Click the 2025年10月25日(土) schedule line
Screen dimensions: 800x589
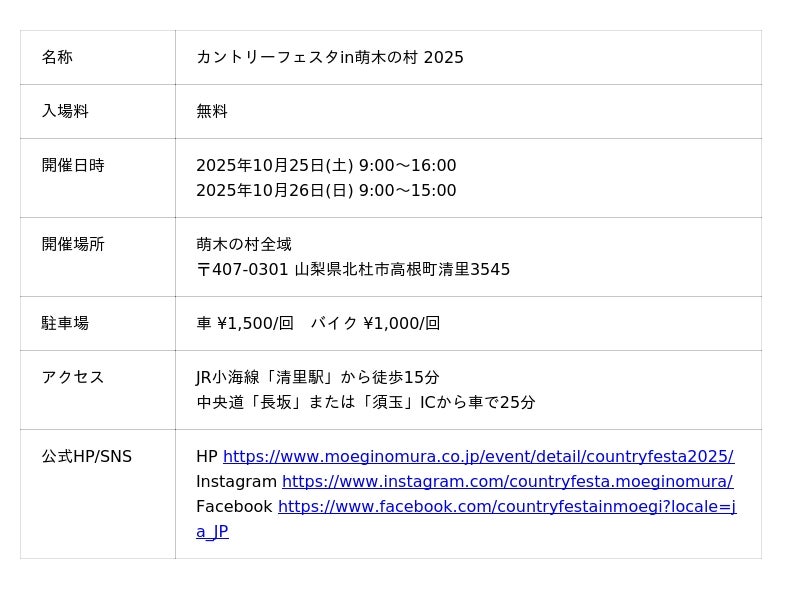pyautogui.click(x=325, y=166)
